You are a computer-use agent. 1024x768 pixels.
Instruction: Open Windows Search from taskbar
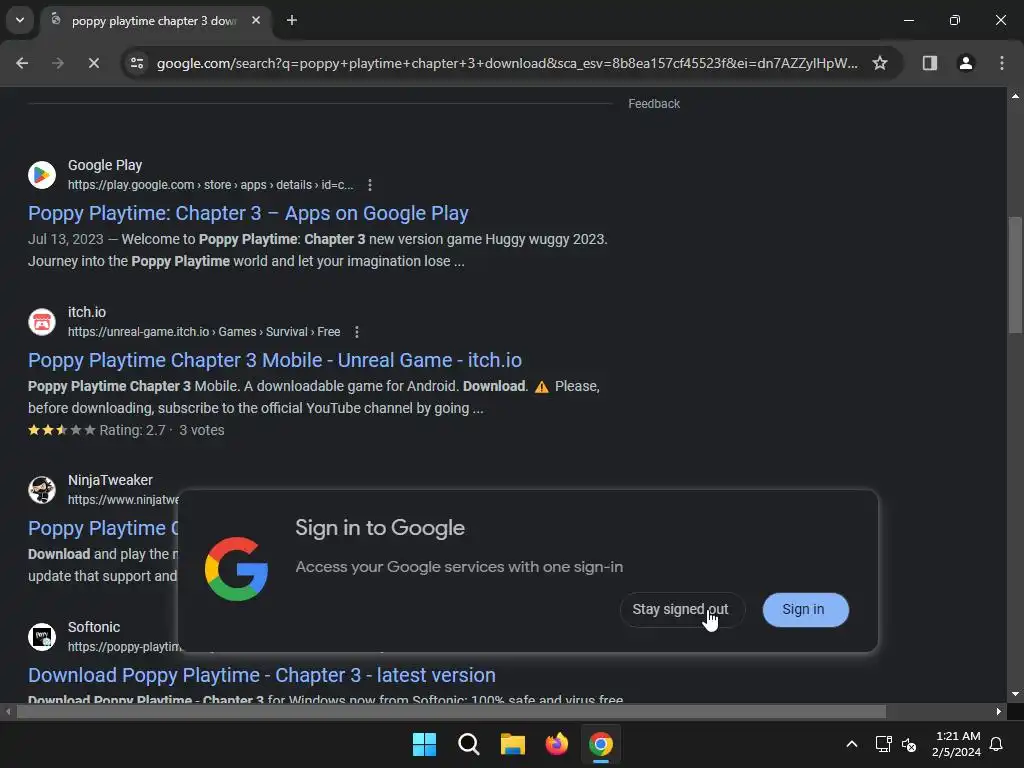(468, 744)
